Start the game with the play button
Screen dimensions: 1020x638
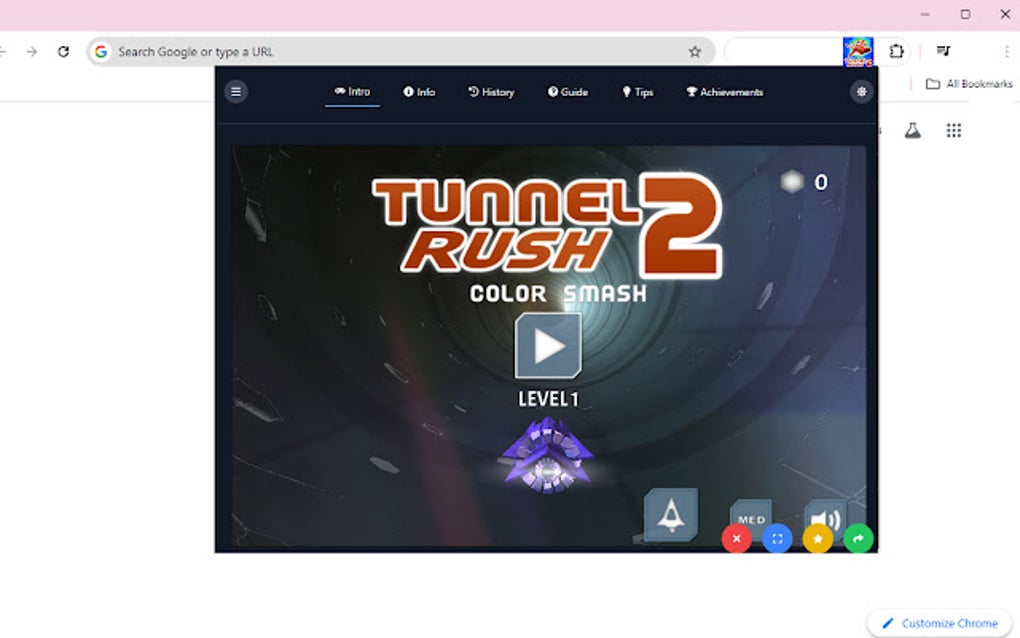click(548, 346)
